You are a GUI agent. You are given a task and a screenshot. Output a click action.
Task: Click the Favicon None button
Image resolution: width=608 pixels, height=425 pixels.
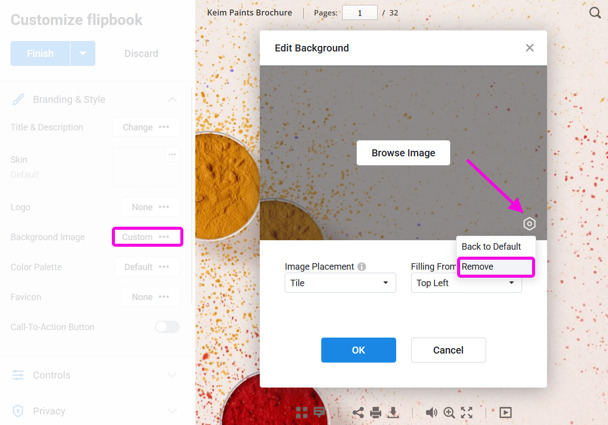[x=150, y=297]
